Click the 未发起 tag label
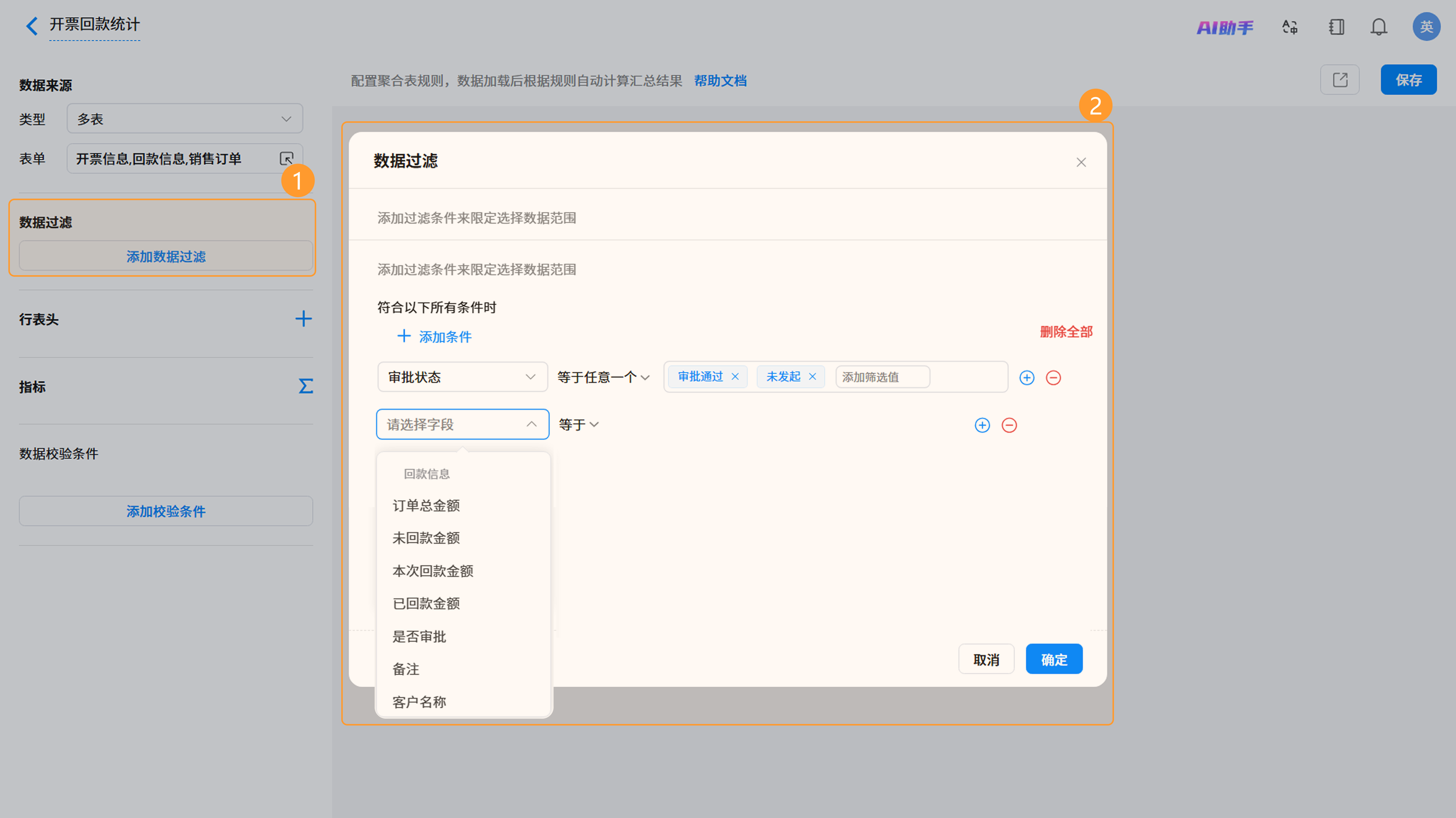 click(x=783, y=377)
